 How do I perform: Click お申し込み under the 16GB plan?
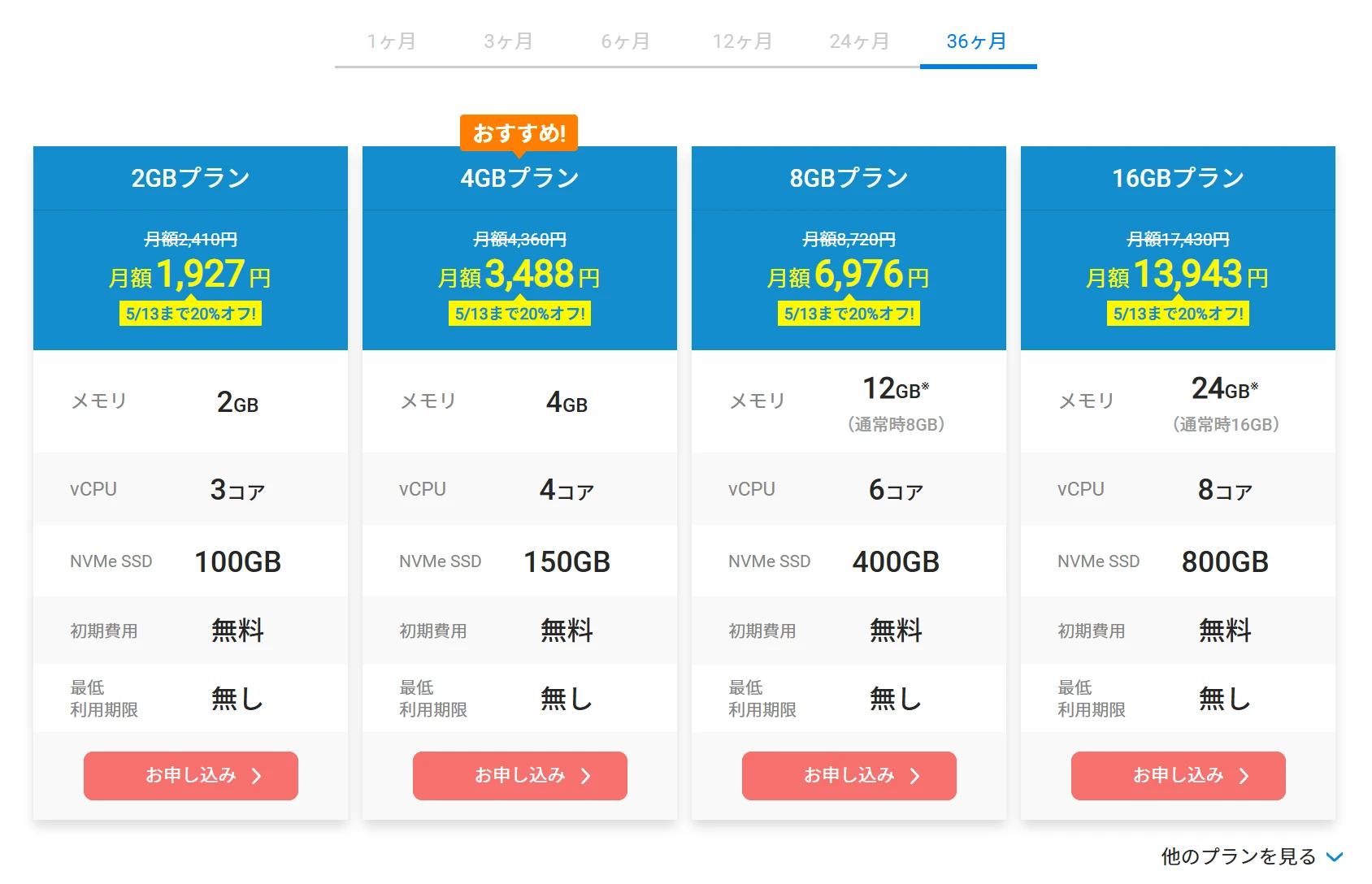click(x=1179, y=776)
